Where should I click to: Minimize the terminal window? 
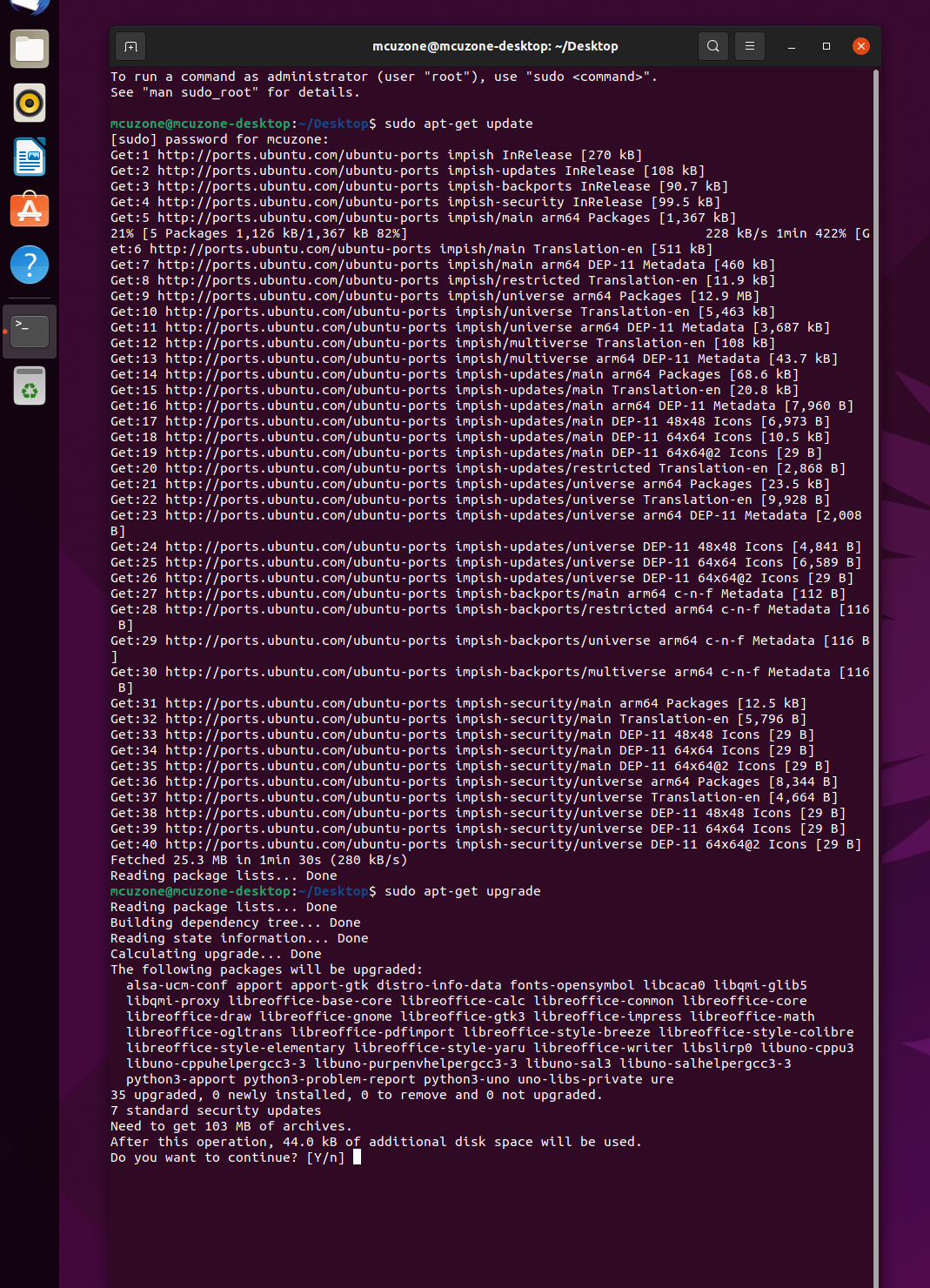pos(792,46)
